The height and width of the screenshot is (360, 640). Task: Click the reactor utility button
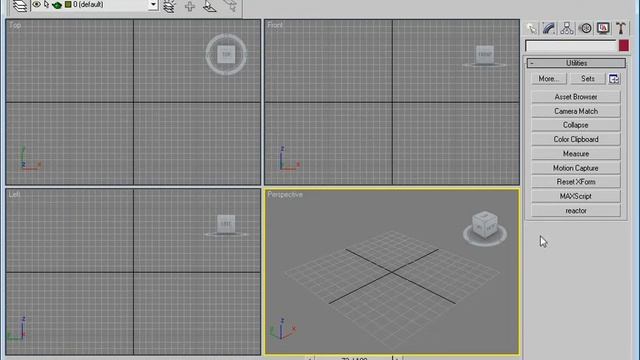pos(576,211)
